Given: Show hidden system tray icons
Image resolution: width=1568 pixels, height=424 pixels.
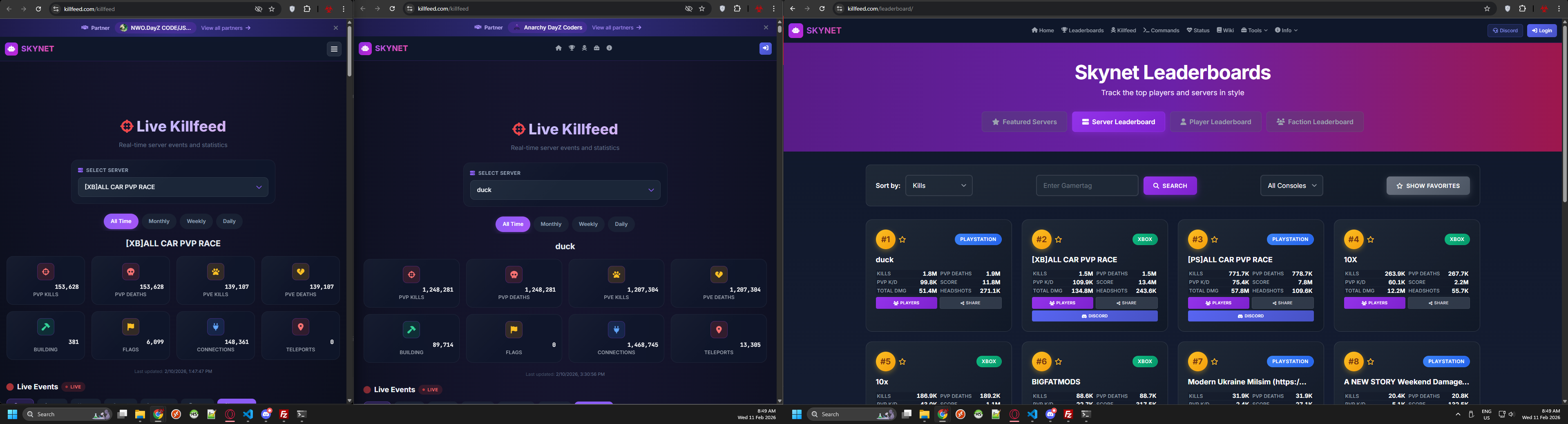Looking at the screenshot, I should tap(1458, 414).
